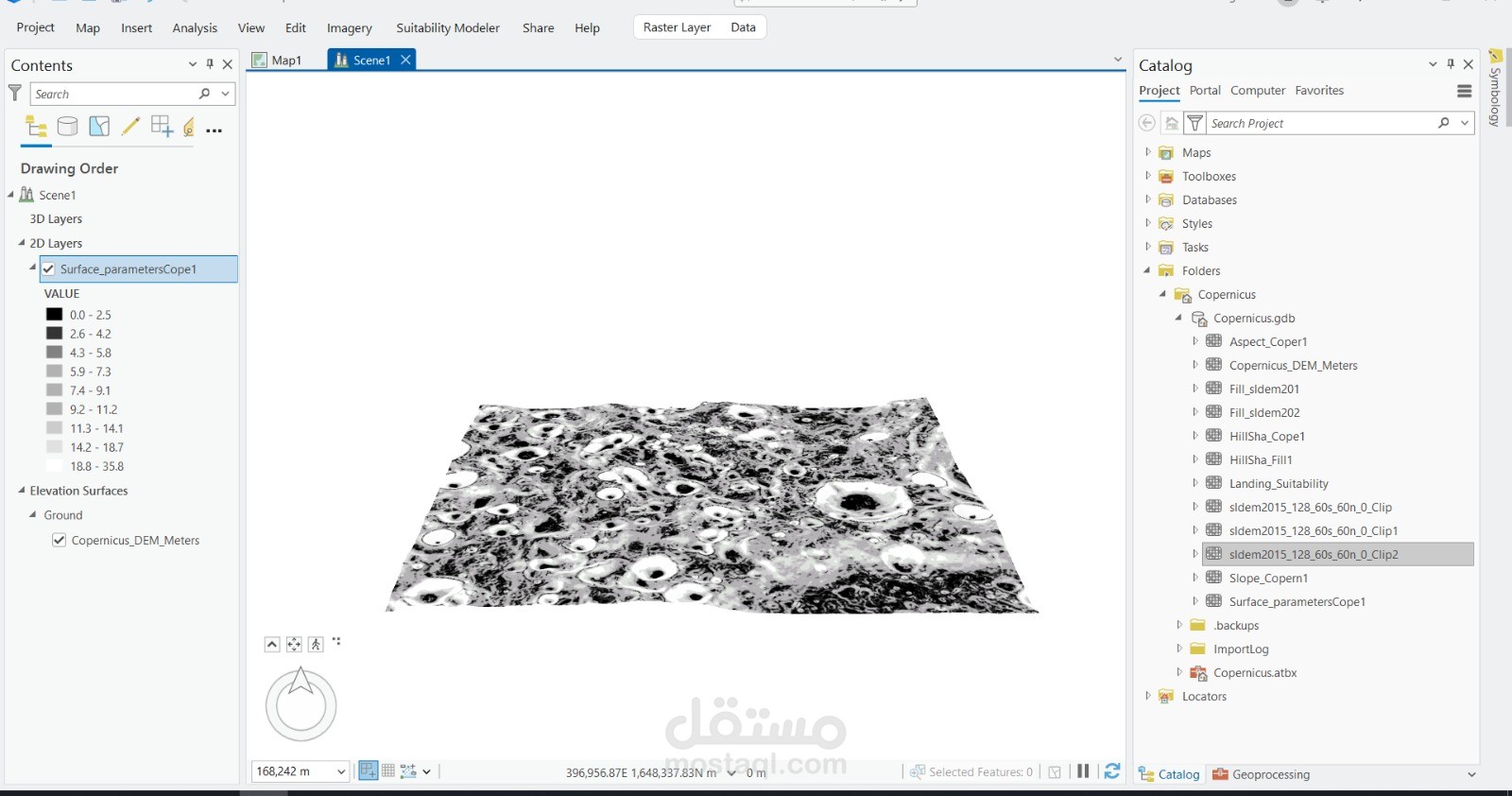Show full navigator control chevron
This screenshot has width=1512, height=796.
point(272,644)
